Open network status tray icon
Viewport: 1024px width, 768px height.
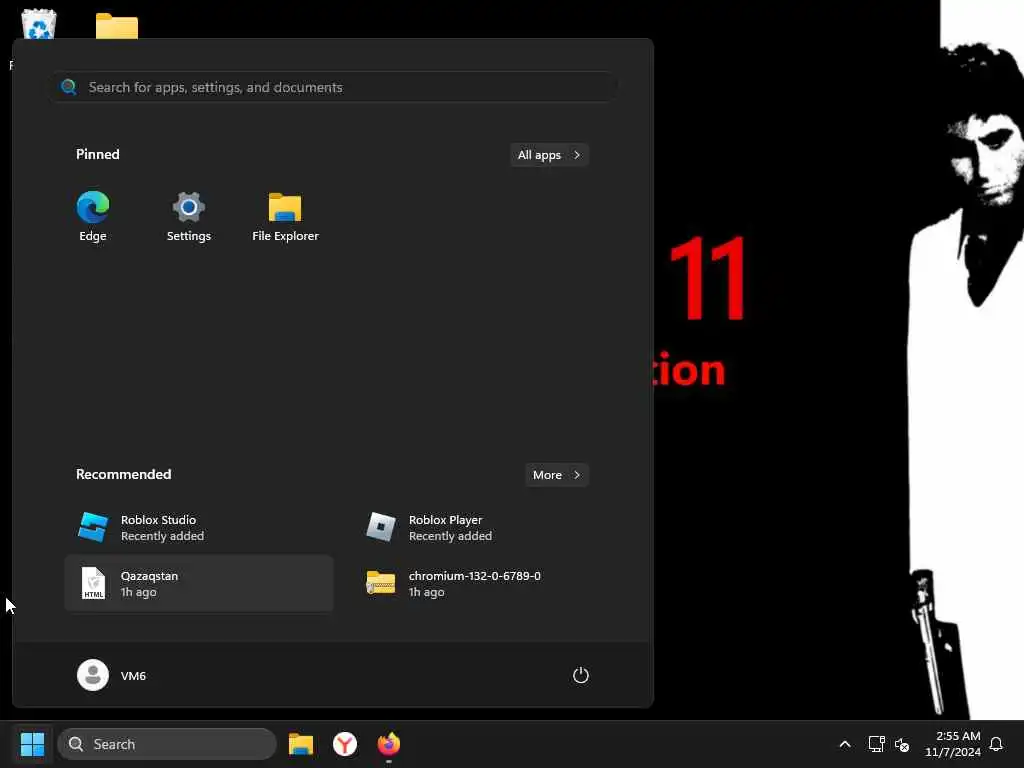click(x=876, y=744)
